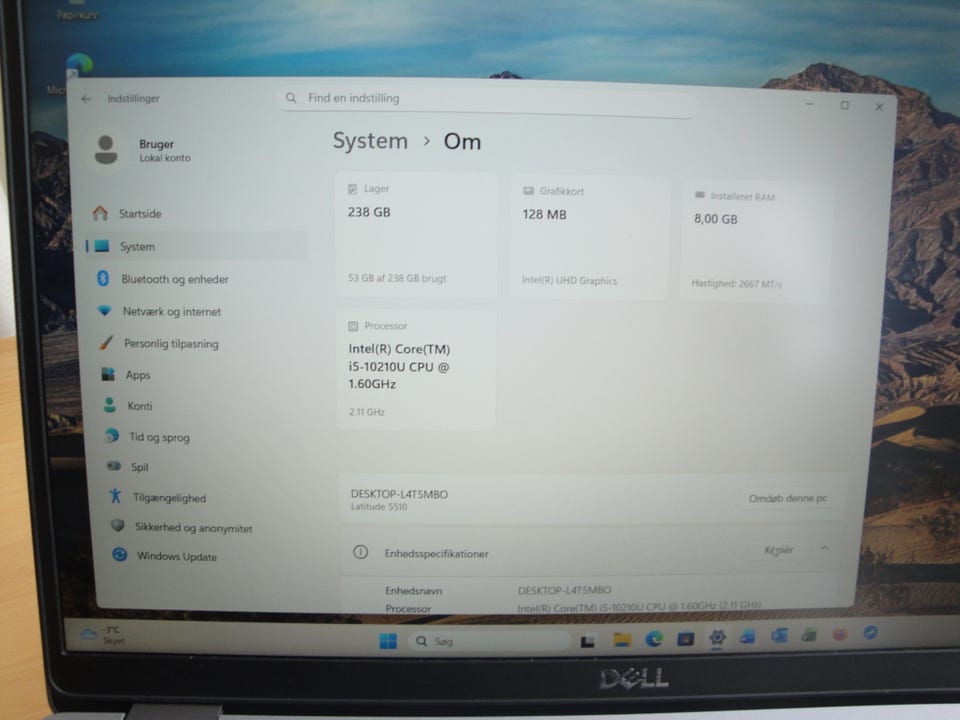
Task: Launch Microsoft Edge from the taskbar
Action: coord(654,640)
